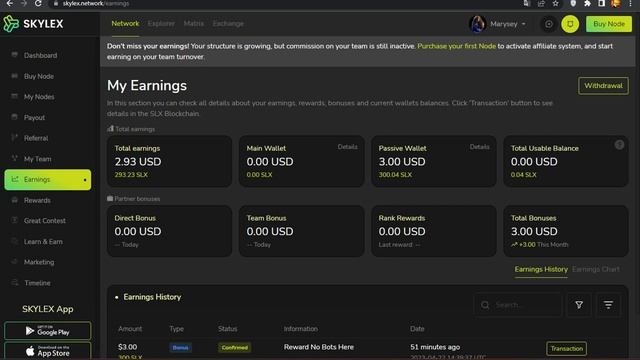Open Buy Node in the sidebar
This screenshot has width=640, height=360.
click(39, 76)
